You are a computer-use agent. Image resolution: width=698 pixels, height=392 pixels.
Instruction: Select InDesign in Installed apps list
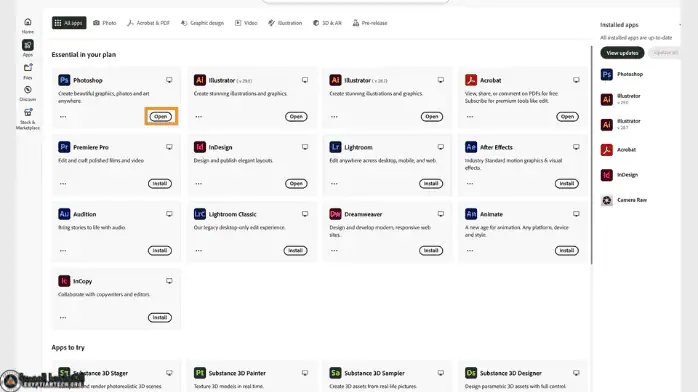(627, 175)
